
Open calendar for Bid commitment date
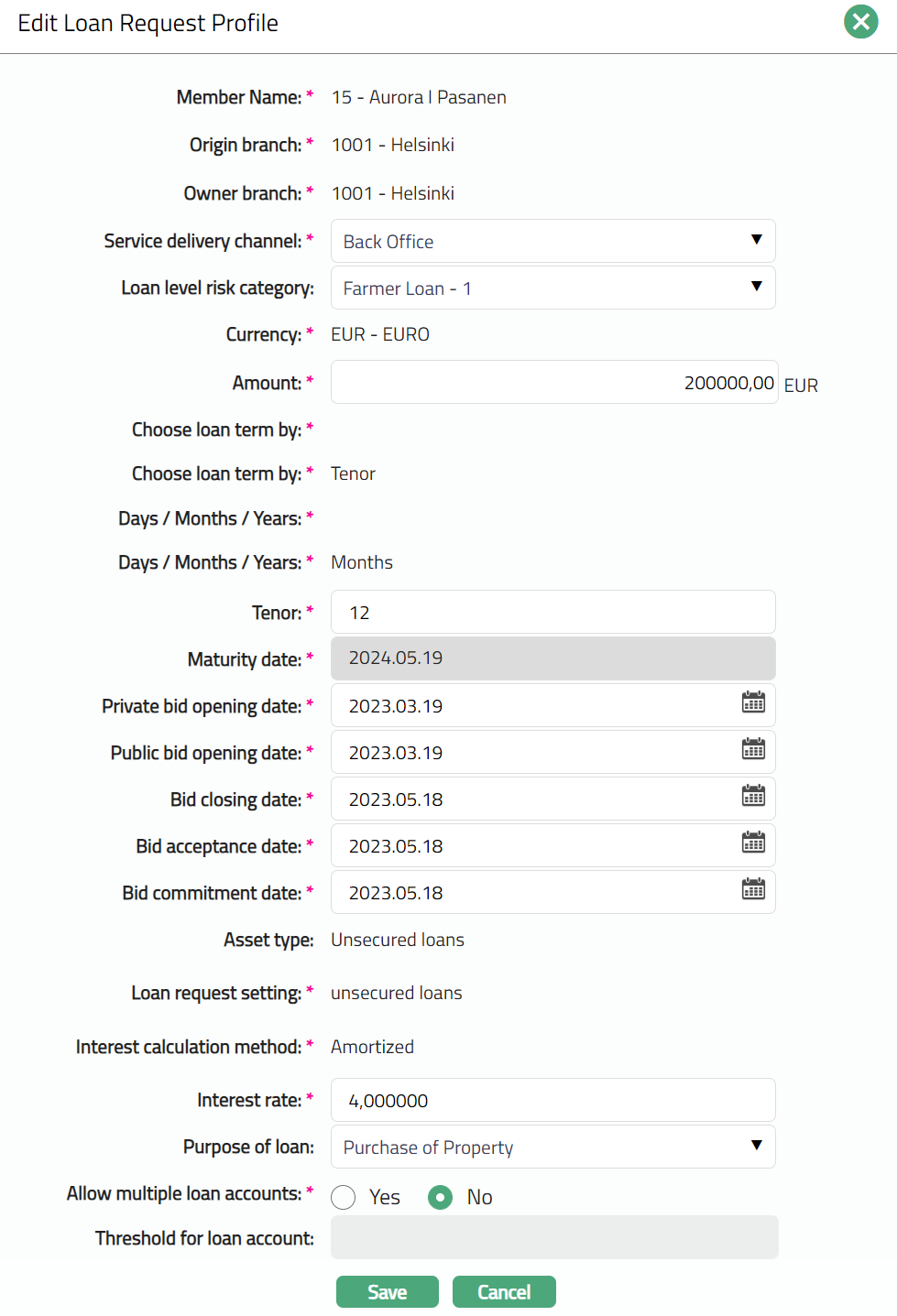click(x=753, y=889)
